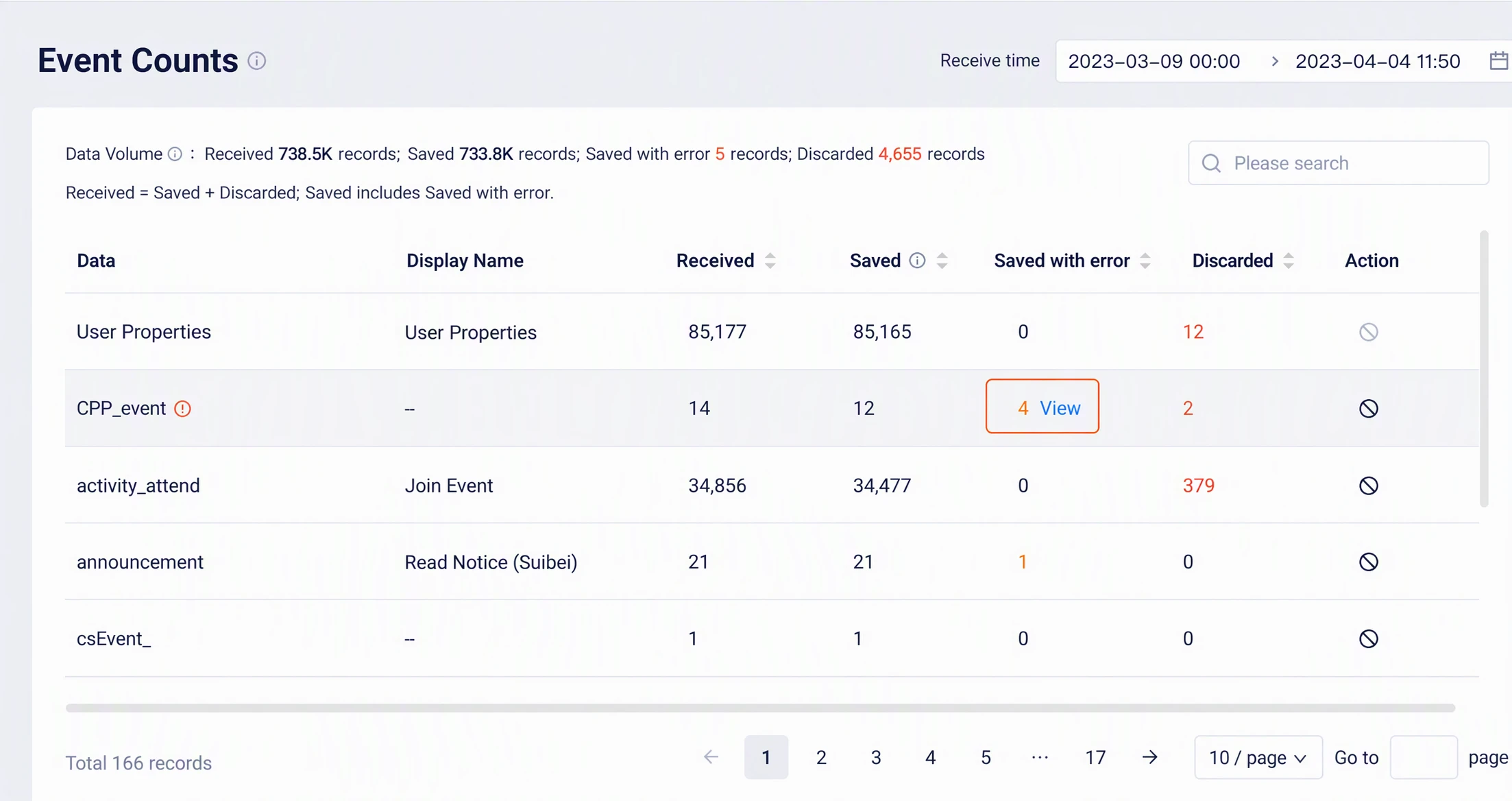Go to page 3
Screen dimensions: 1512x801
876,757
